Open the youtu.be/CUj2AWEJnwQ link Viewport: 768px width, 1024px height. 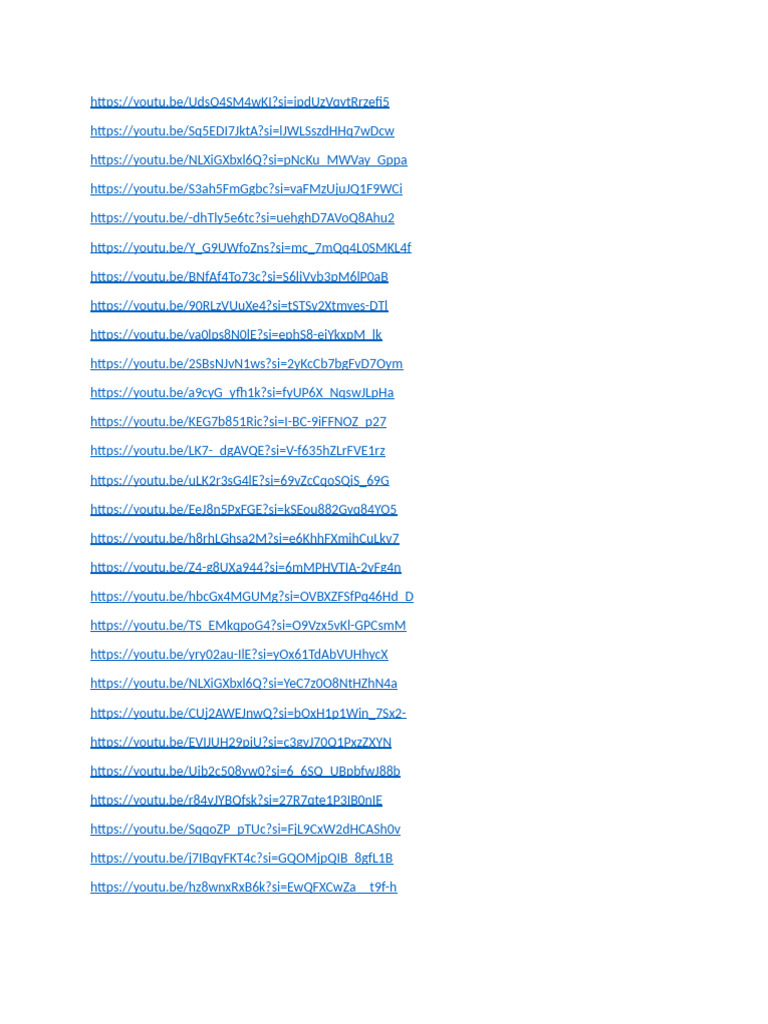click(248, 713)
